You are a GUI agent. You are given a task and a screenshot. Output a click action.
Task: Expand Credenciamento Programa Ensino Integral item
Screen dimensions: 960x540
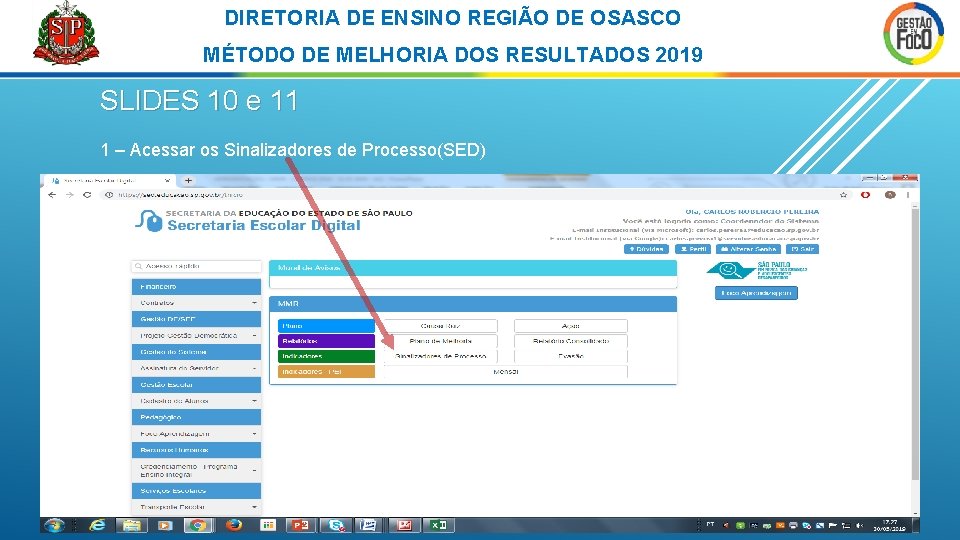click(196, 470)
